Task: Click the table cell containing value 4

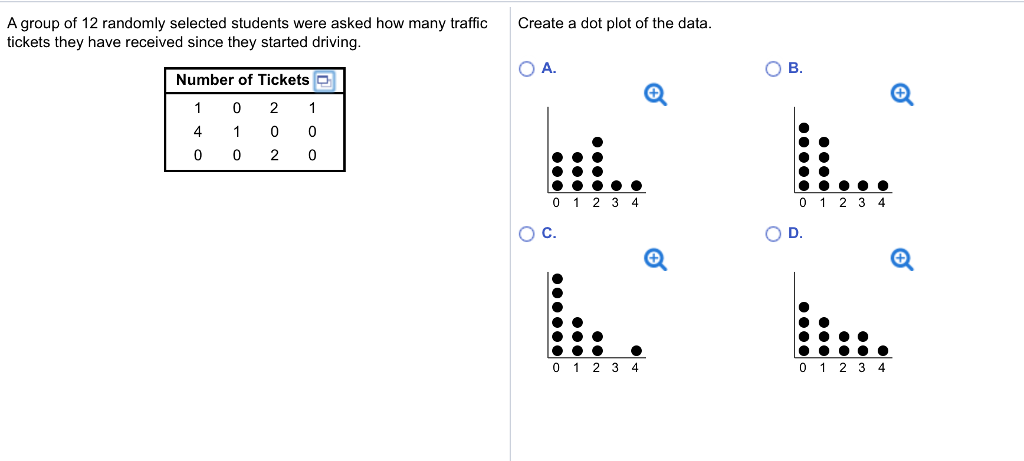Action: coord(197,131)
